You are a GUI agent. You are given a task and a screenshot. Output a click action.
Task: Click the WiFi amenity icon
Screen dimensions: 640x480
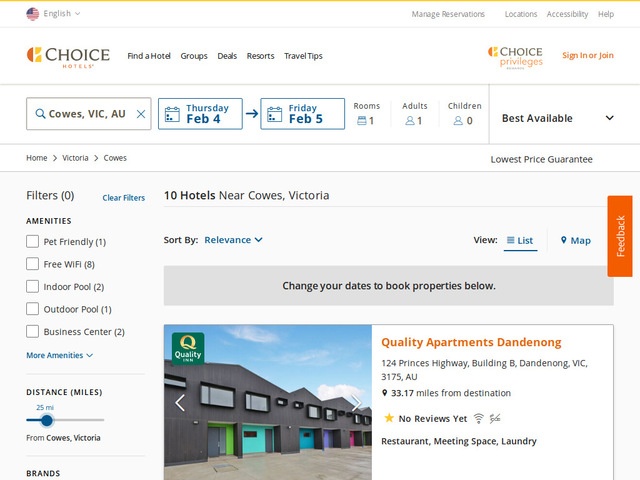pyautogui.click(x=479, y=418)
